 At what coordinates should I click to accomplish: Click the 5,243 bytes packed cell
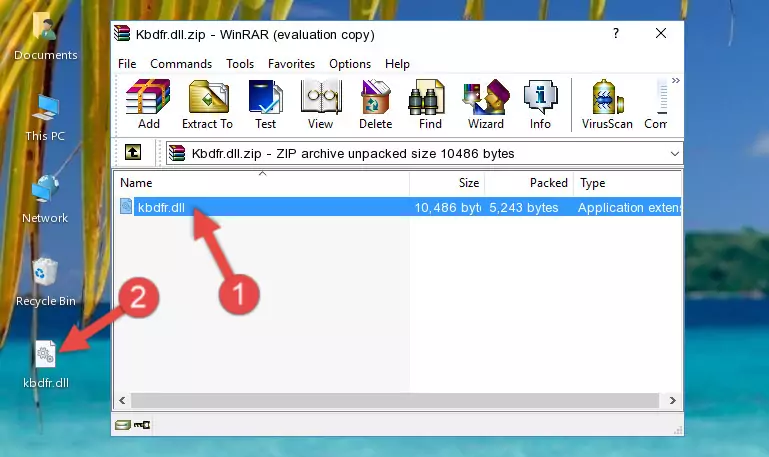click(524, 207)
